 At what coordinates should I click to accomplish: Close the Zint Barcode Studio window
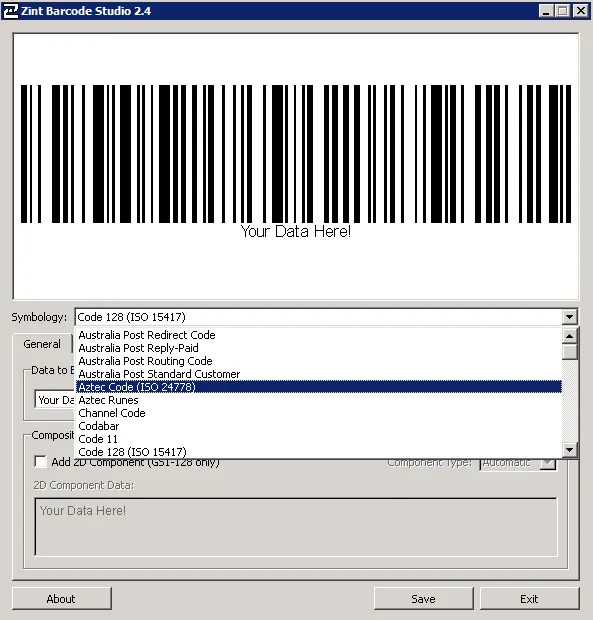point(581,11)
